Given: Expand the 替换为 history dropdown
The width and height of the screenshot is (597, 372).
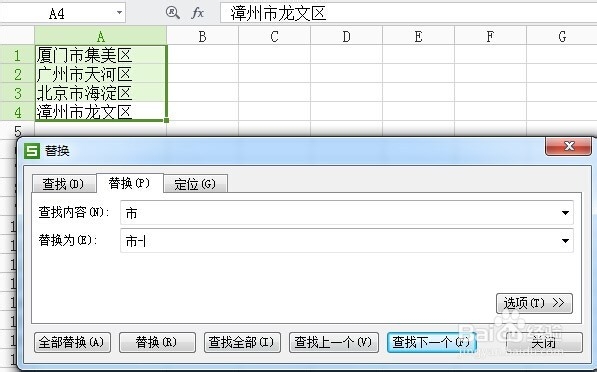Looking at the screenshot, I should coord(565,241).
